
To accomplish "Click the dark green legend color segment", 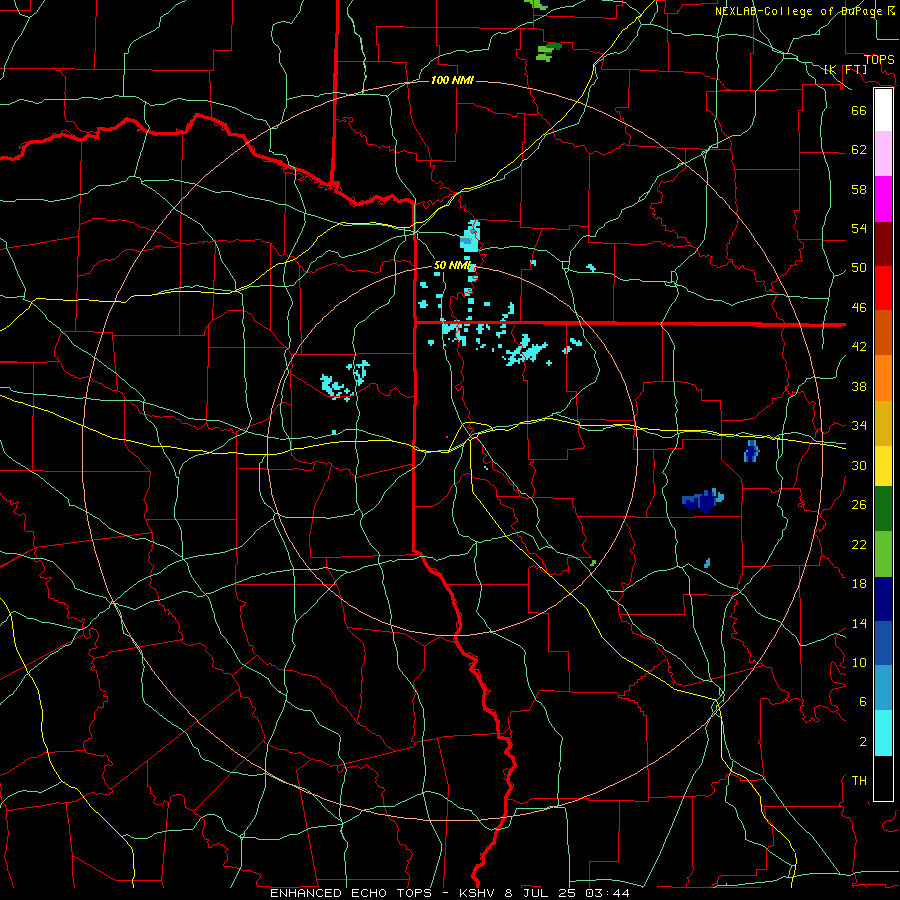I will [883, 509].
